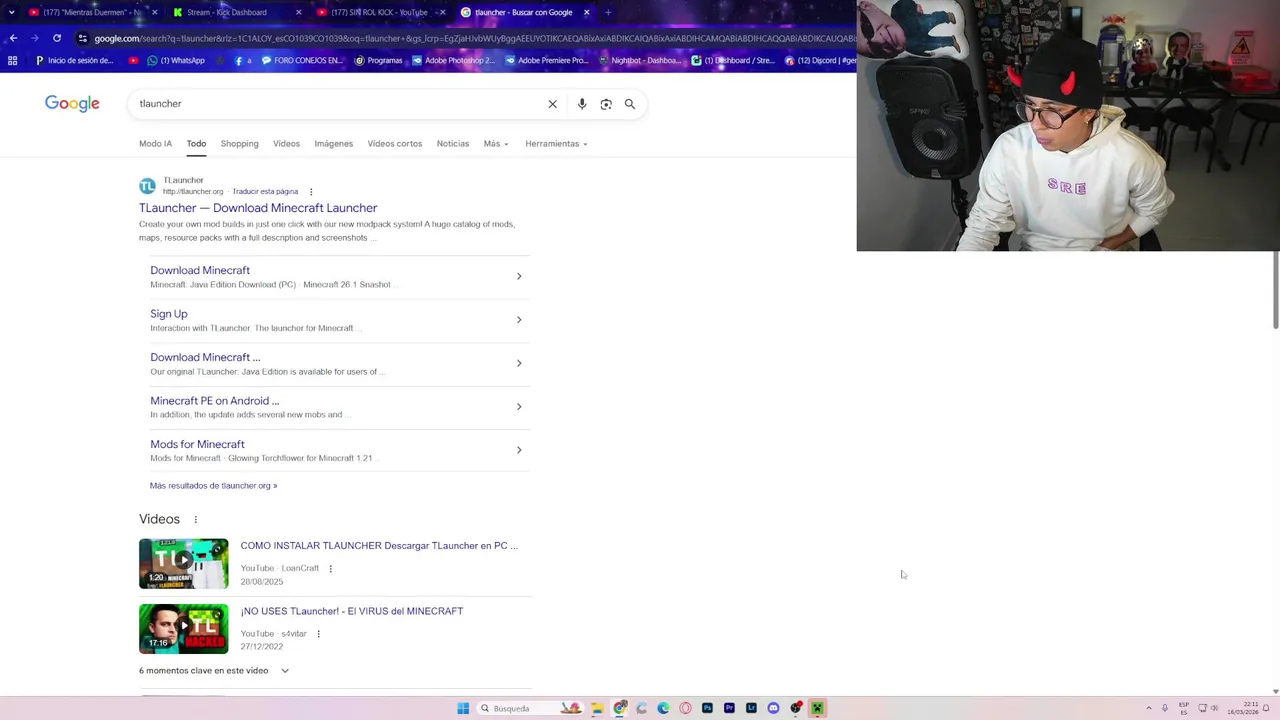Open the notifications bell in system tray

(1266, 708)
